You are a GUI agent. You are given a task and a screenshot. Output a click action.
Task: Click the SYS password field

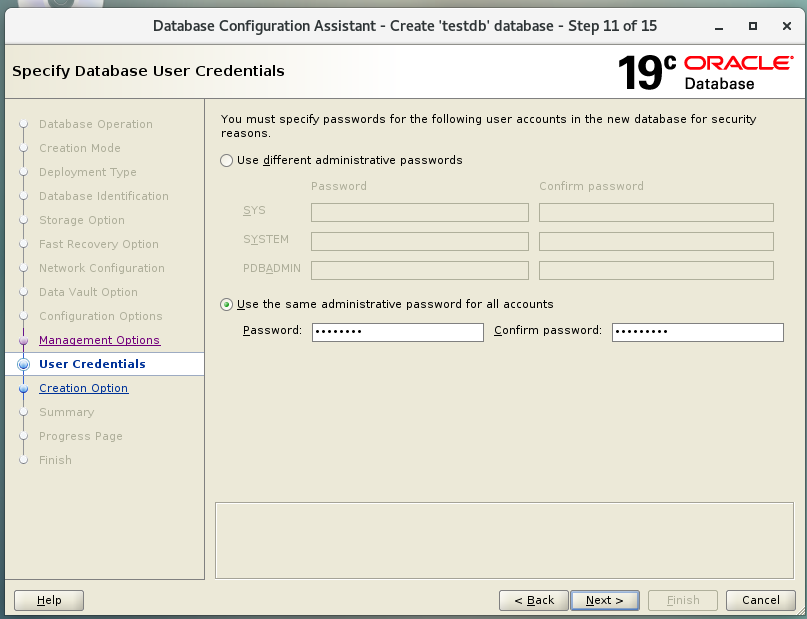coord(419,212)
